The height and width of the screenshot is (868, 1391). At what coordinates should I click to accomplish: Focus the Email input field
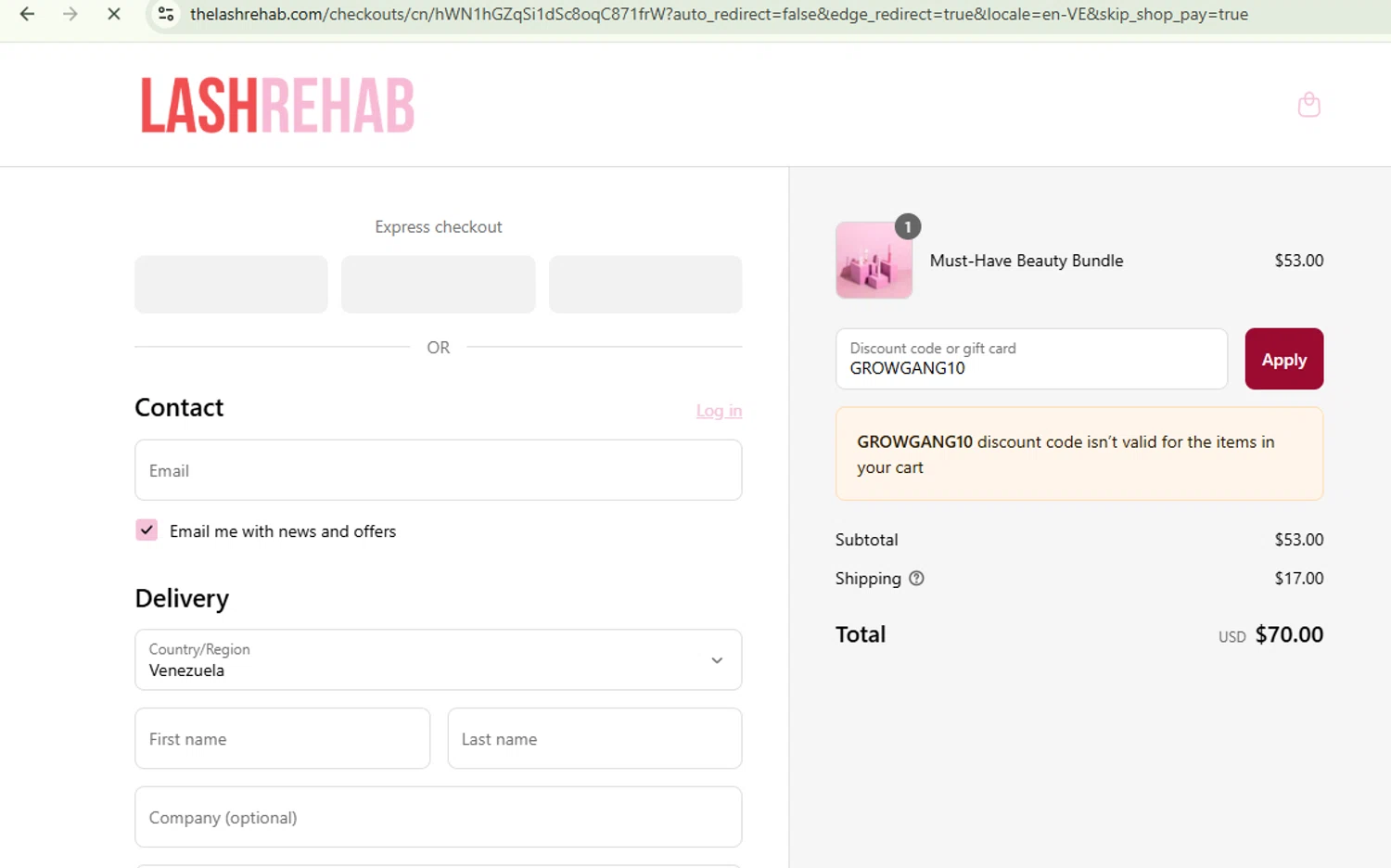pyautogui.click(x=438, y=470)
